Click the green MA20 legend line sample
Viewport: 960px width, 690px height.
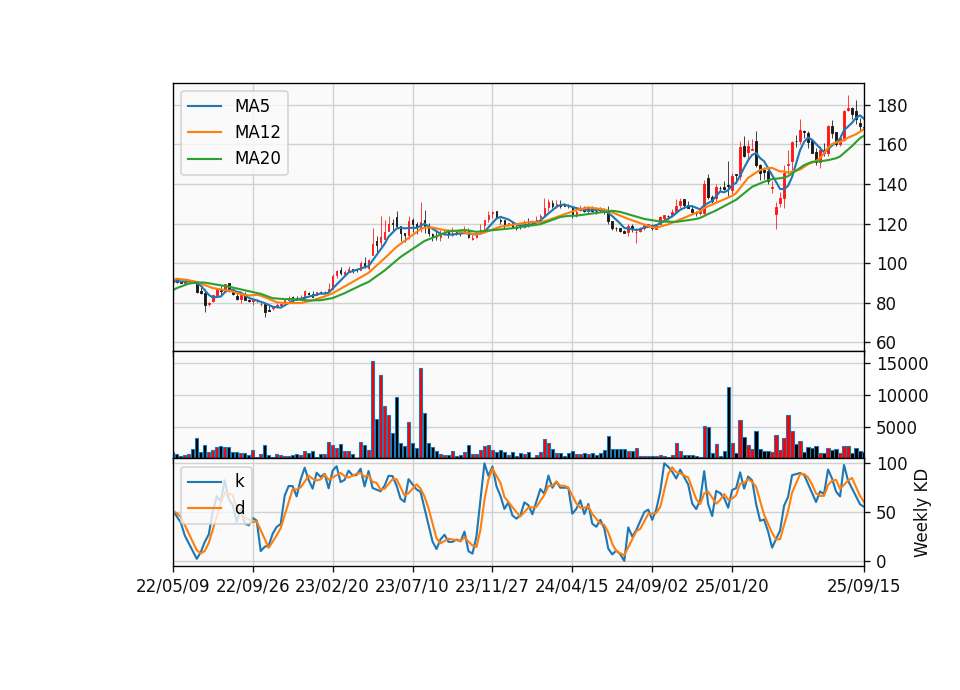[x=204, y=158]
